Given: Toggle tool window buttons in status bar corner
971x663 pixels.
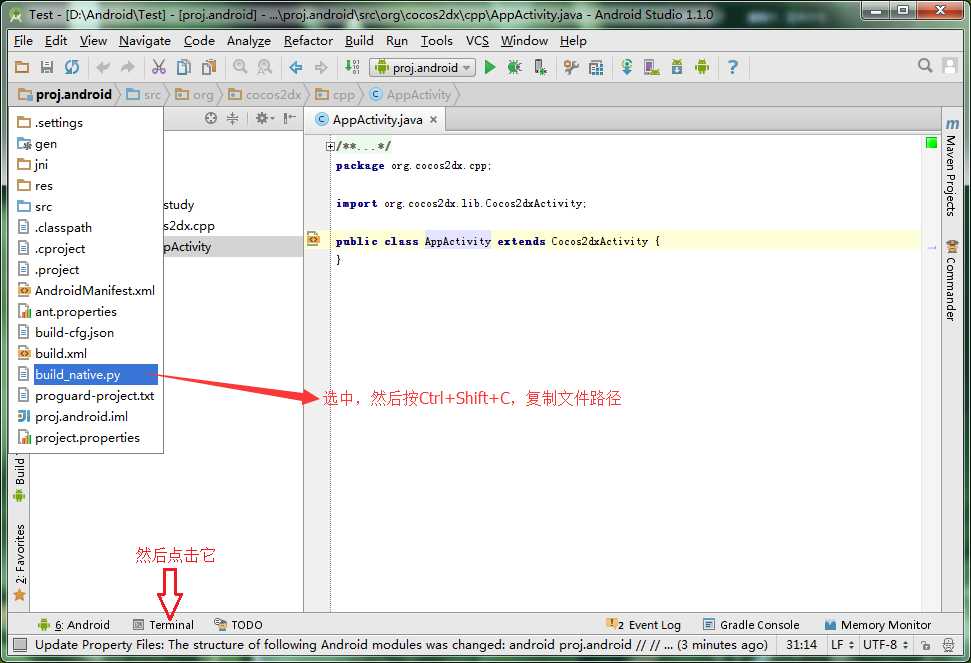Looking at the screenshot, I should 20,645.
